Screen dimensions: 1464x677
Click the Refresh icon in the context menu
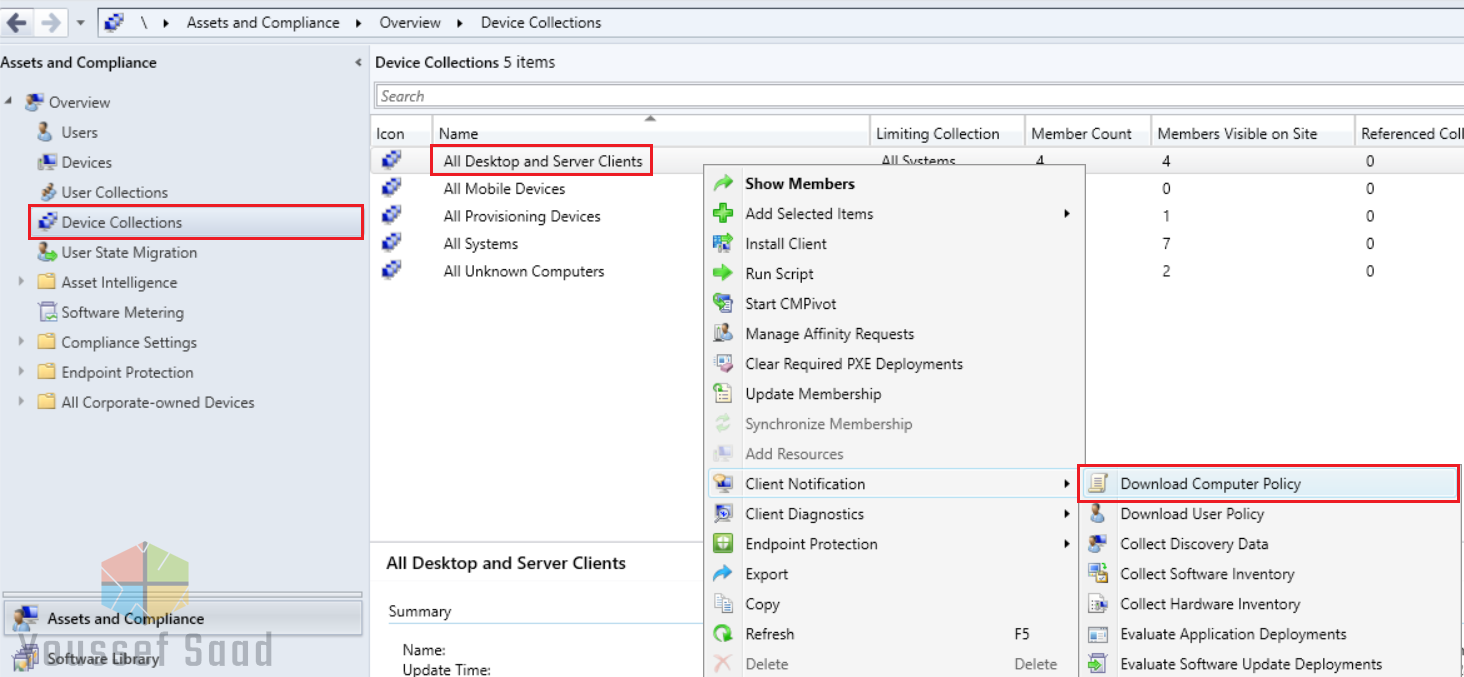point(723,634)
